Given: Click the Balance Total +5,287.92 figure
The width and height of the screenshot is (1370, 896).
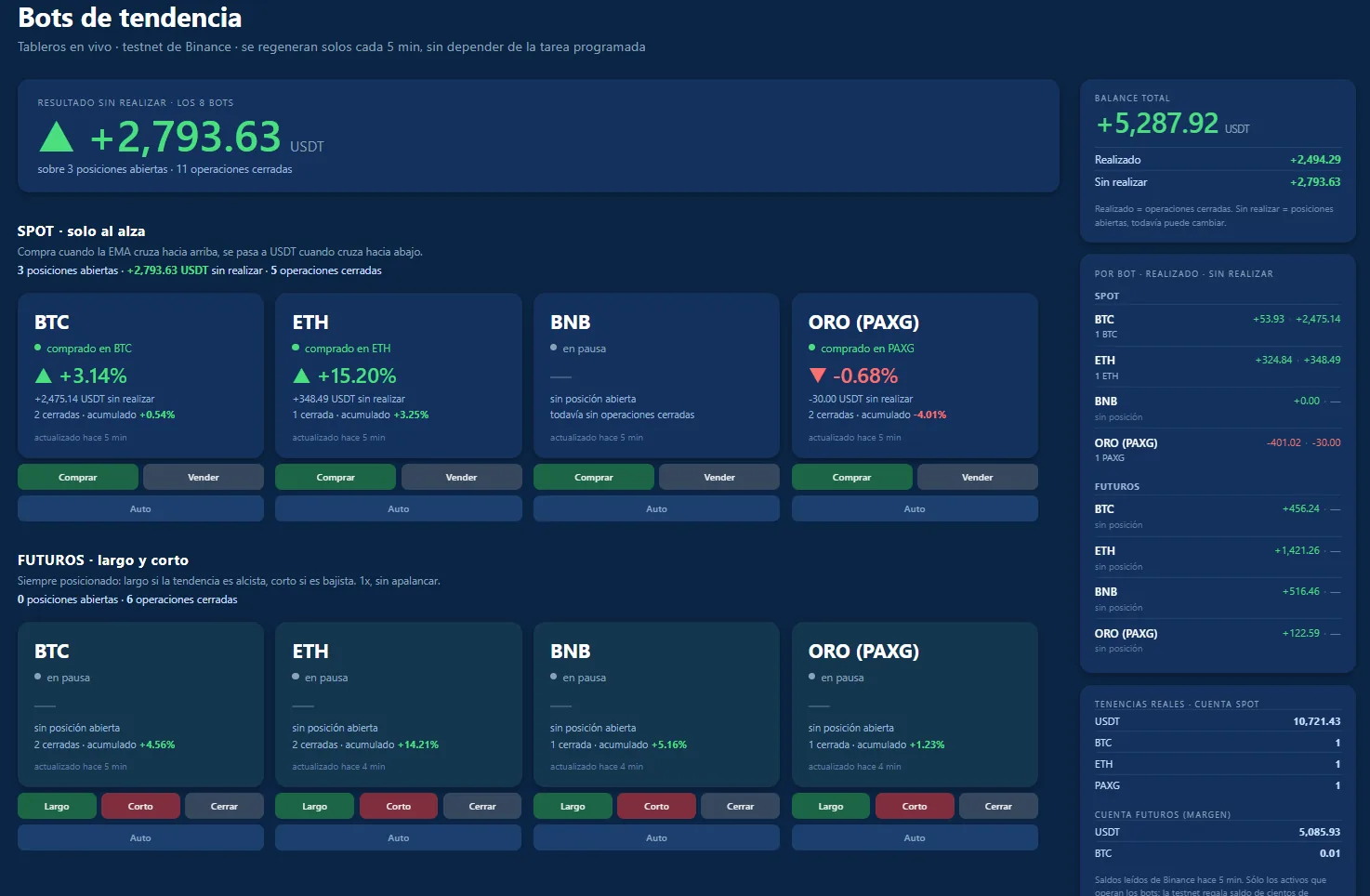Looking at the screenshot, I should pyautogui.click(x=1157, y=124).
